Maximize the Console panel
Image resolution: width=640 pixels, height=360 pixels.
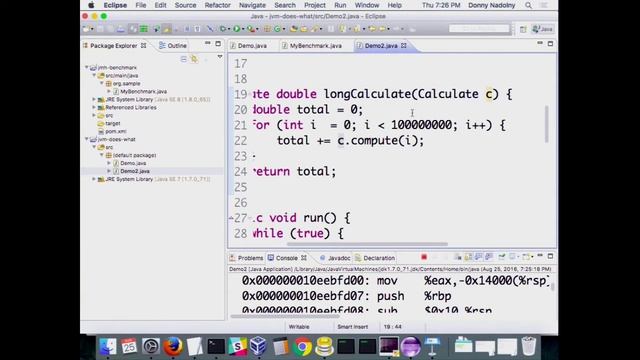tap(550, 256)
